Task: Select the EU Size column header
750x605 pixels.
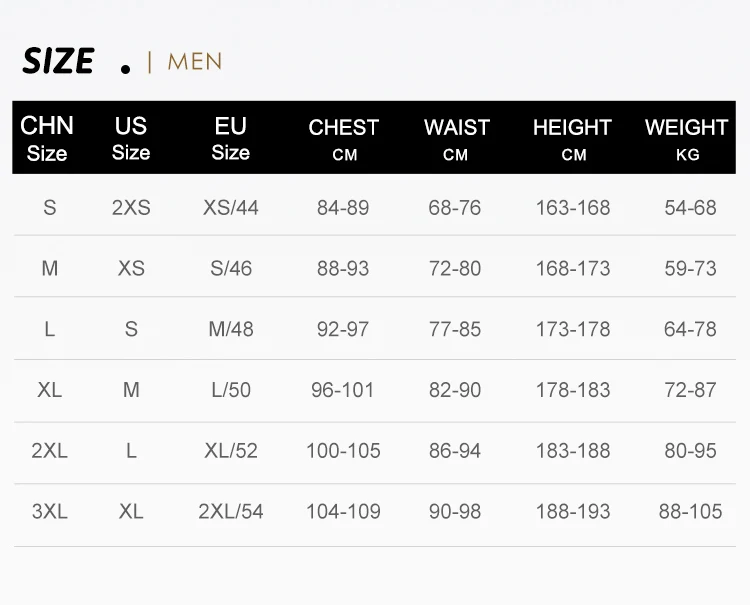Action: point(230,139)
